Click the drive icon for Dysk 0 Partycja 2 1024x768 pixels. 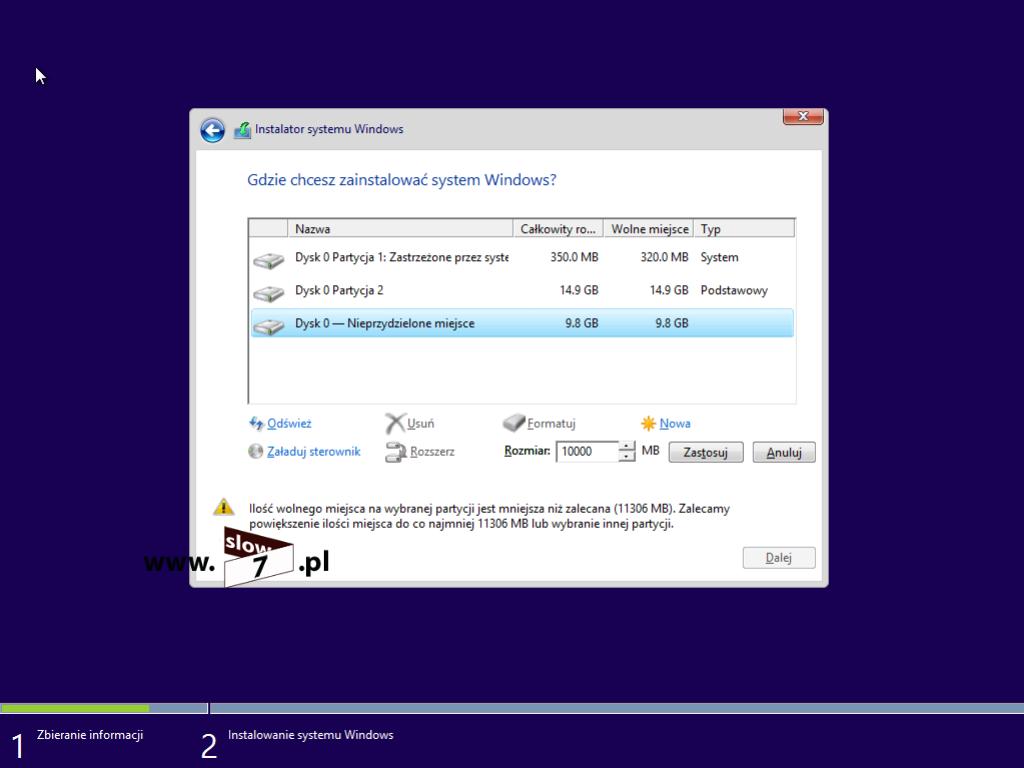(x=268, y=293)
